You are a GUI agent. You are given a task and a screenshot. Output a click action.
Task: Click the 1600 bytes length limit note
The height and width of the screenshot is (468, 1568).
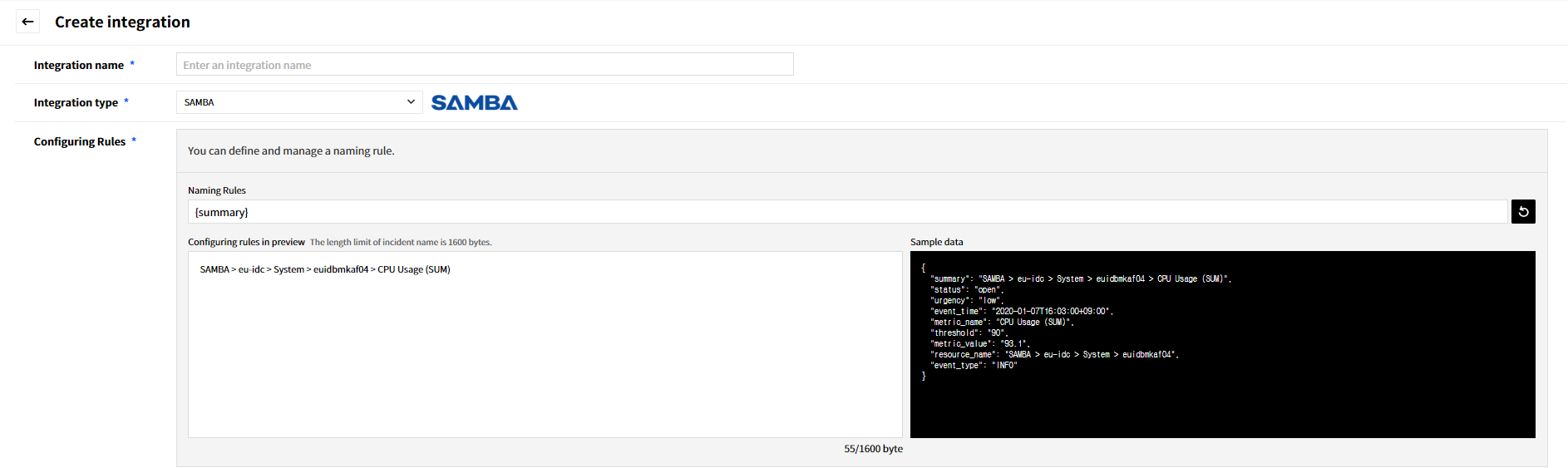[401, 243]
